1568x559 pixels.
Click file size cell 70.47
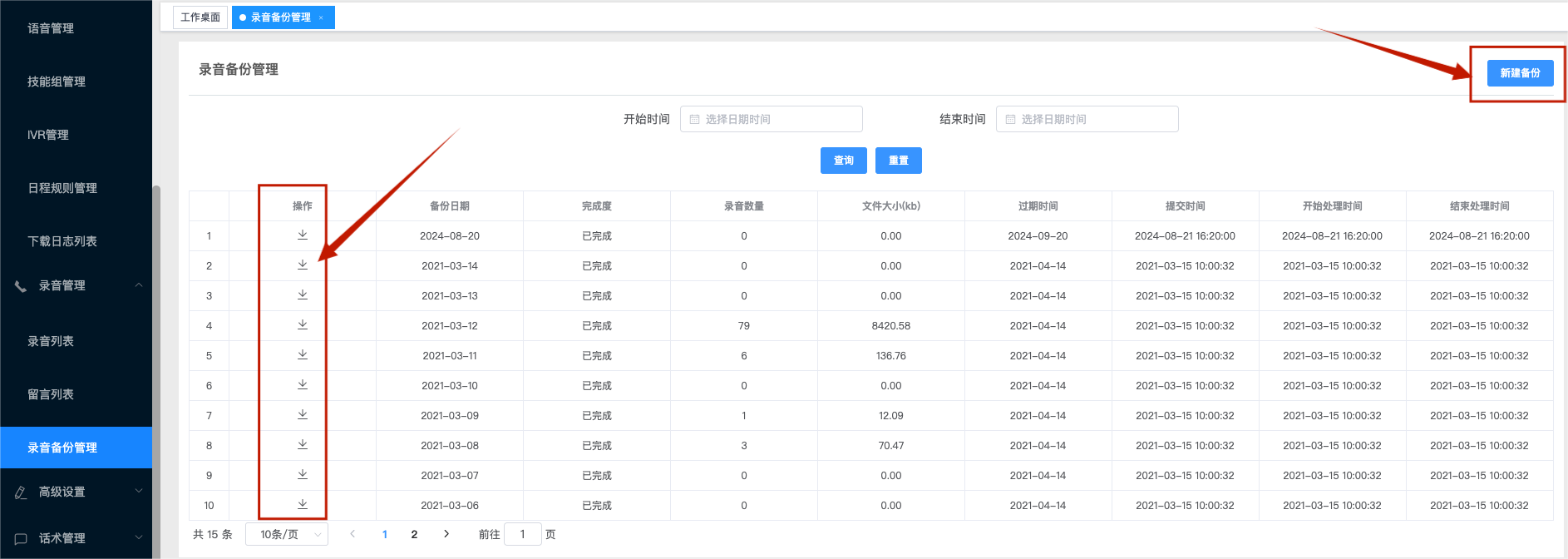891,446
